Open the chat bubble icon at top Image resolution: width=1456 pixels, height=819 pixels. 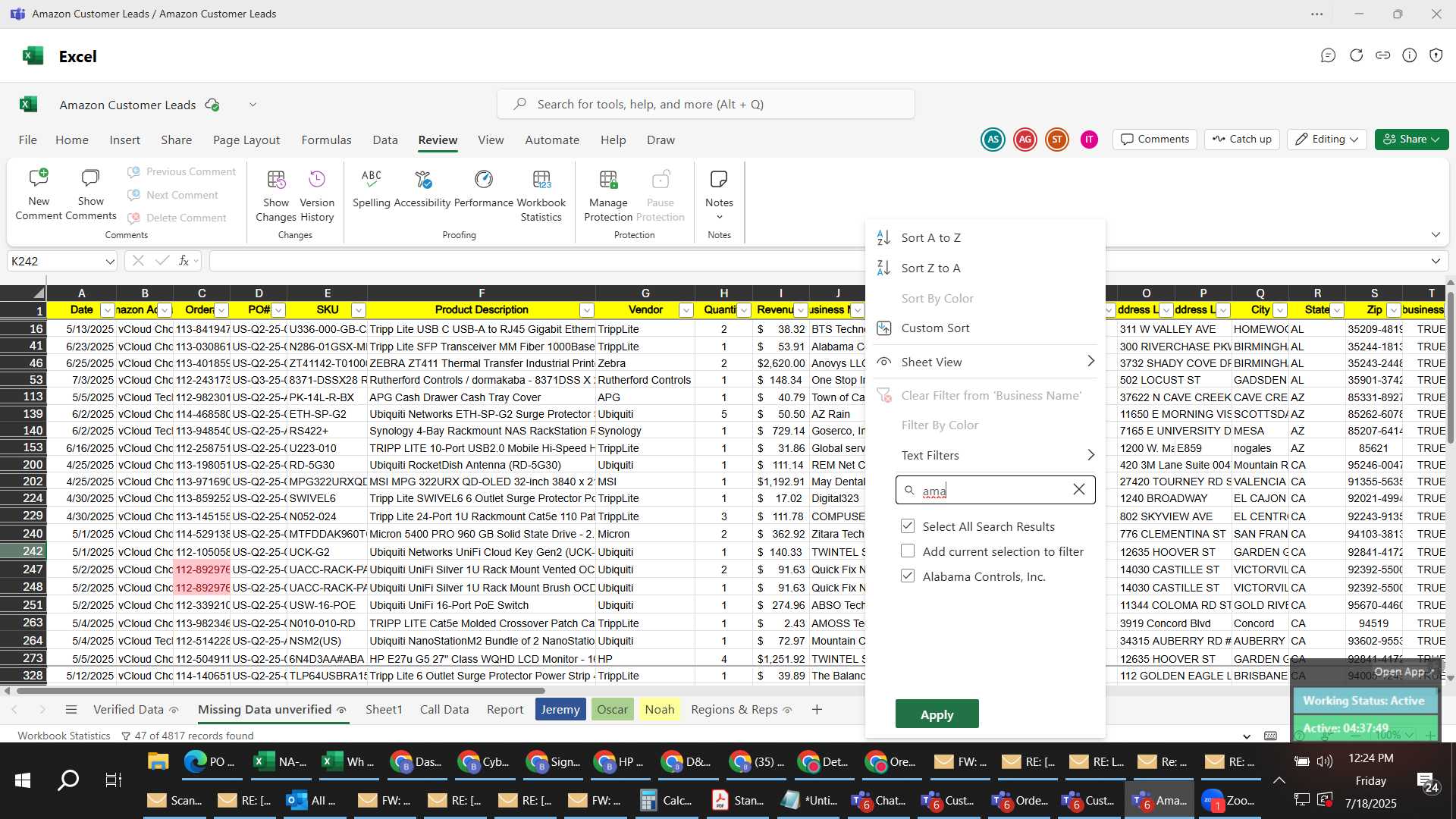[x=1328, y=55]
